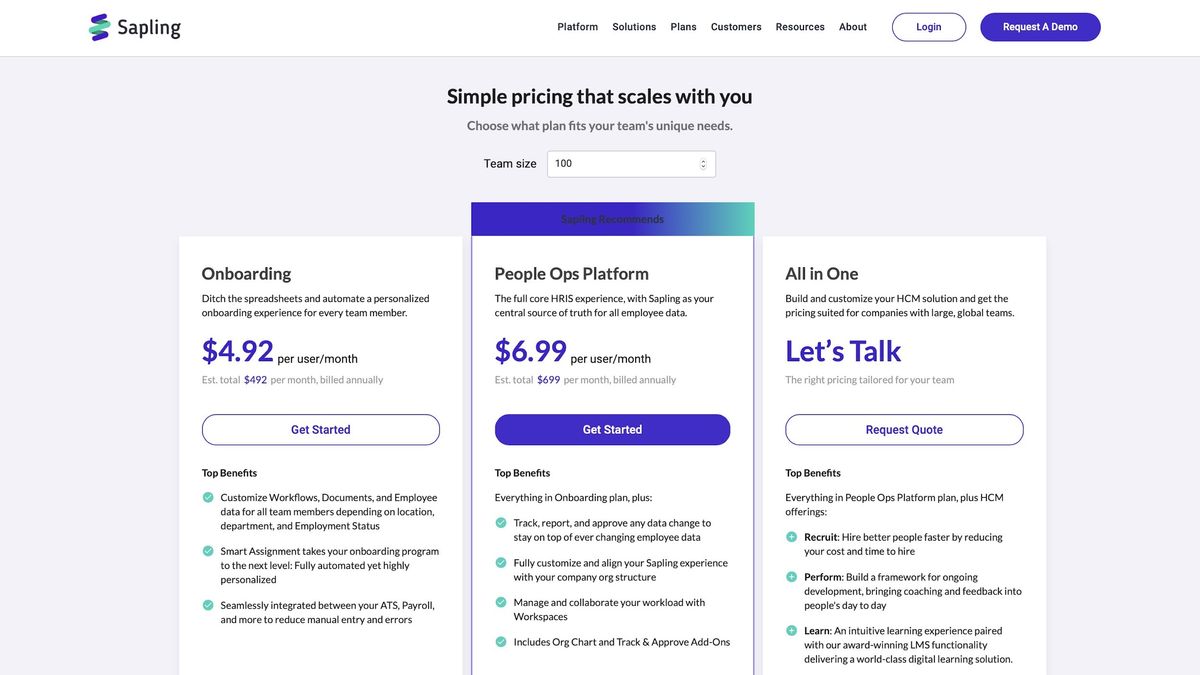
Task: Click the checkmark beside Smart Assignment benefit
Action: (207, 550)
